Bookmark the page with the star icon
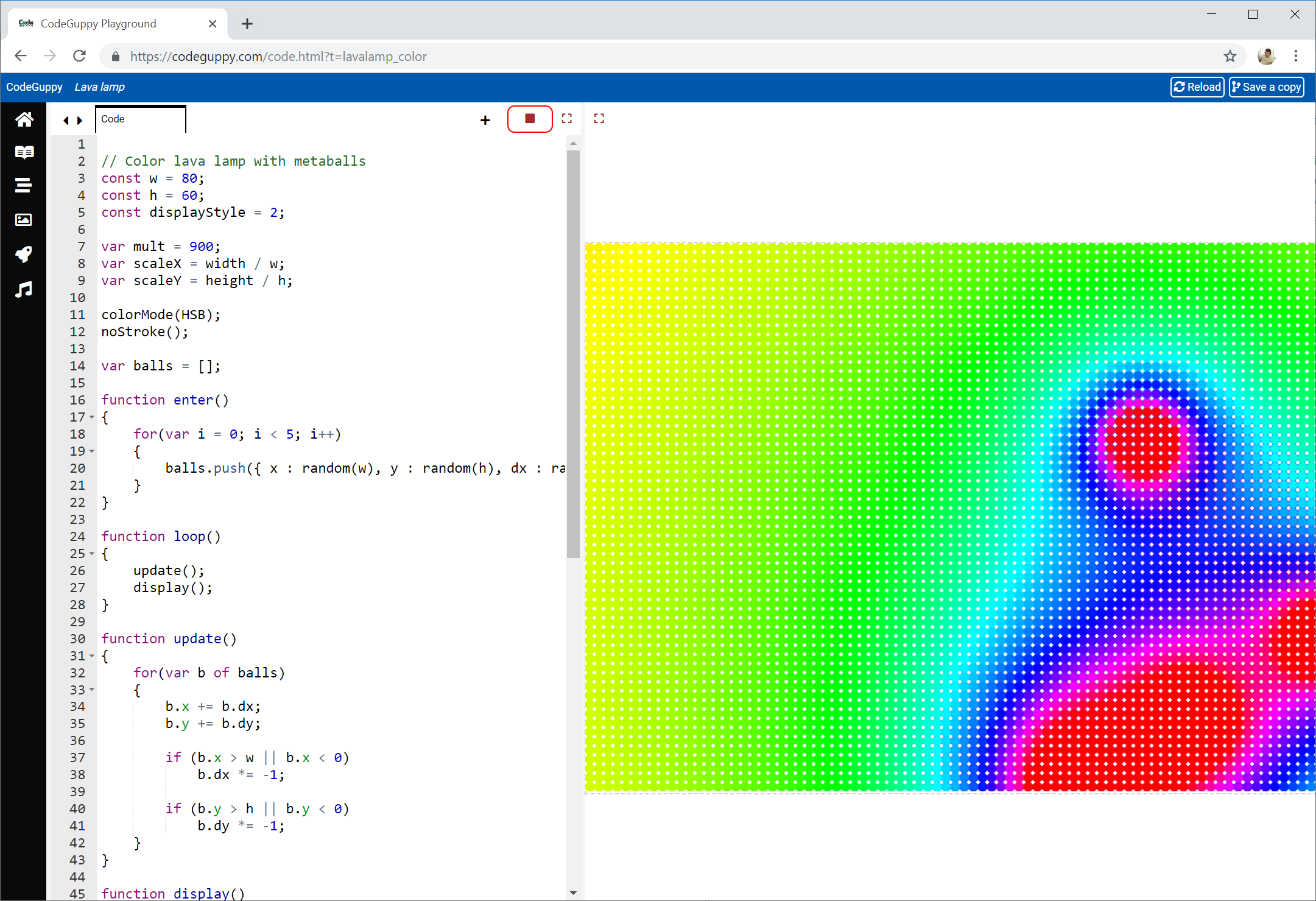 click(x=1230, y=56)
